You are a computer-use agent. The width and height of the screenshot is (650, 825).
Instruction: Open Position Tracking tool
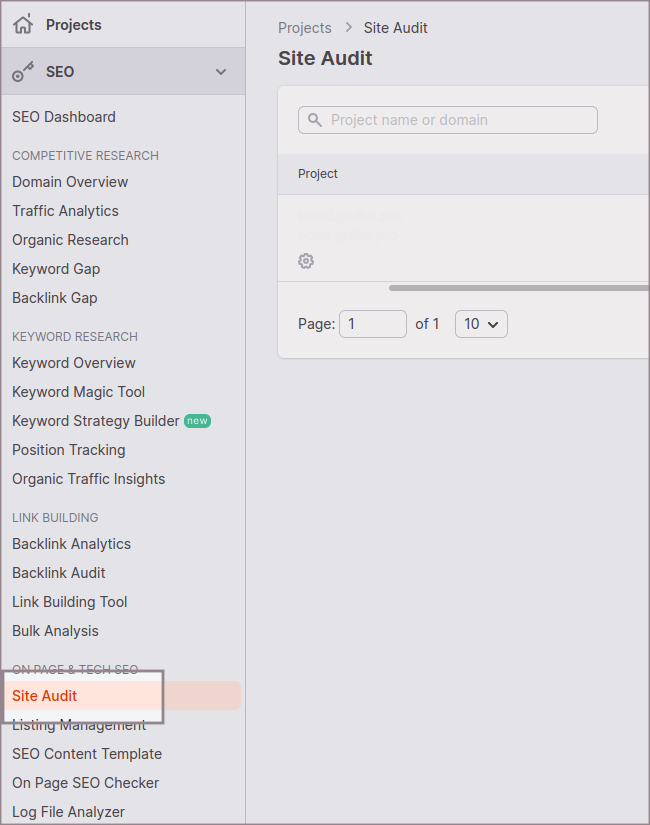69,450
